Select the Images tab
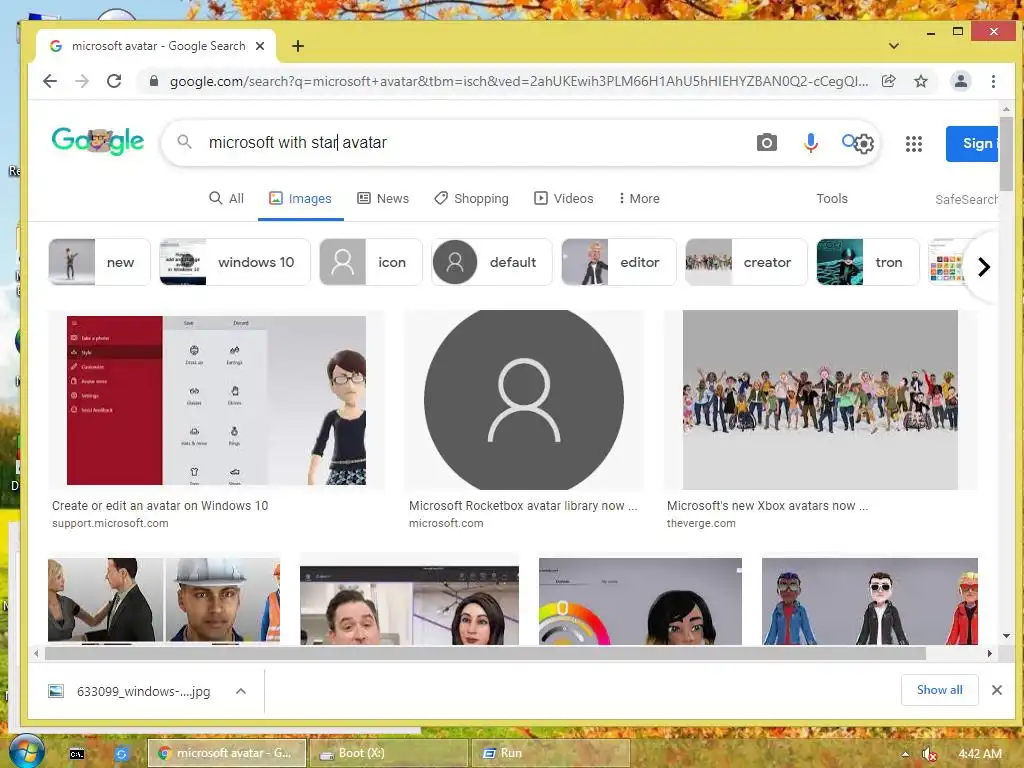This screenshot has width=1024, height=768. [300, 198]
